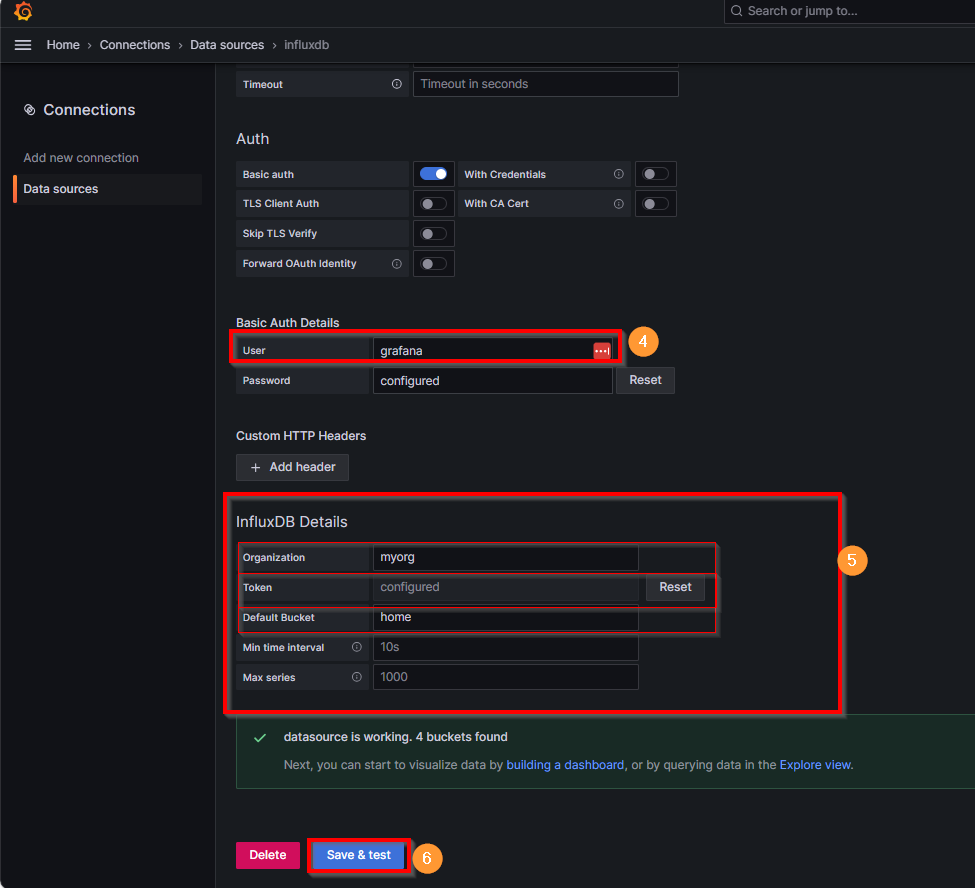Viewport: 975px width, 888px height.
Task: Select Data sources in sidebar
Action: click(x=108, y=189)
